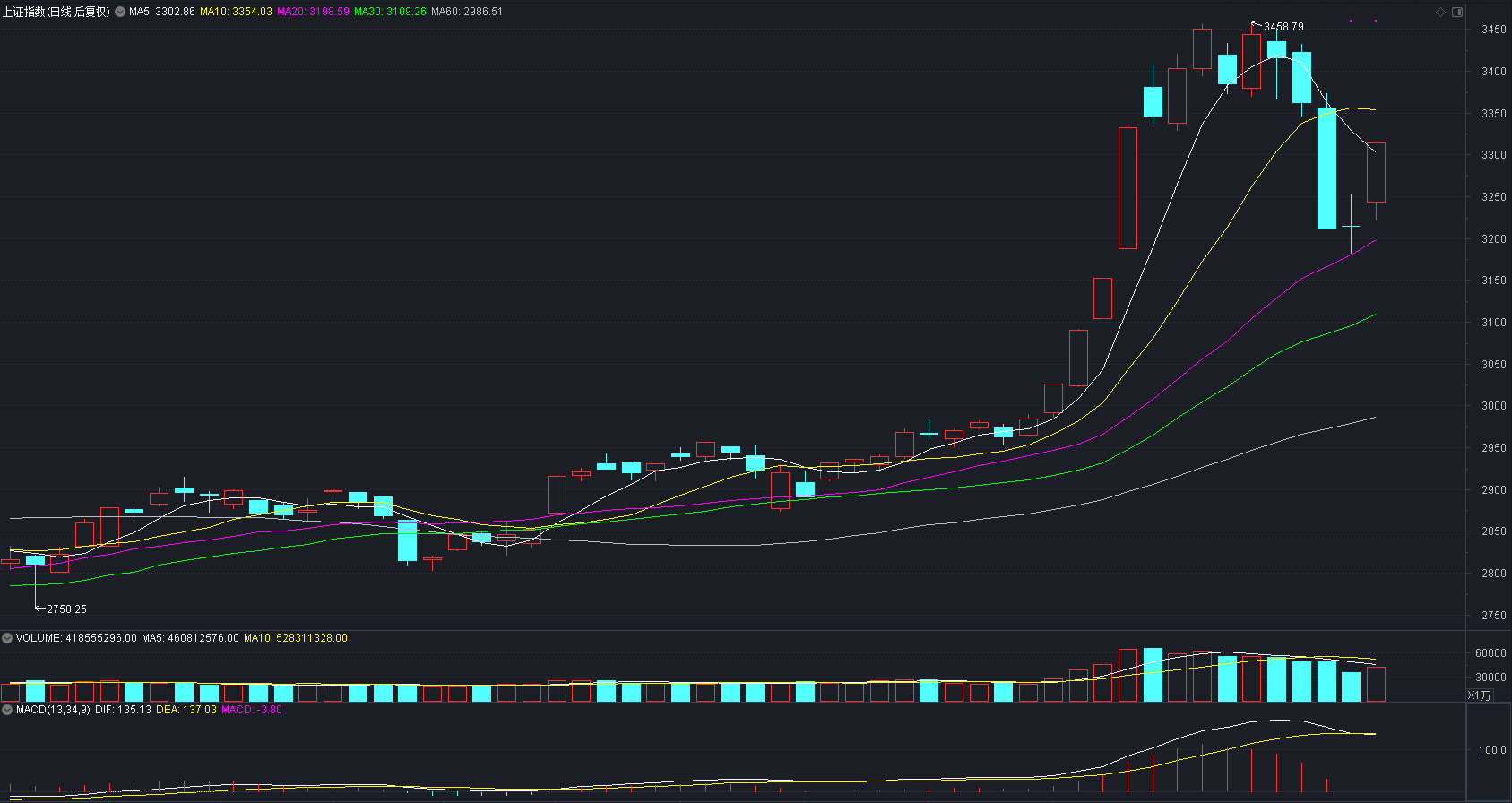1512x803 pixels.
Task: Click the volume MA10 528311328.00 label
Action: click(296, 638)
